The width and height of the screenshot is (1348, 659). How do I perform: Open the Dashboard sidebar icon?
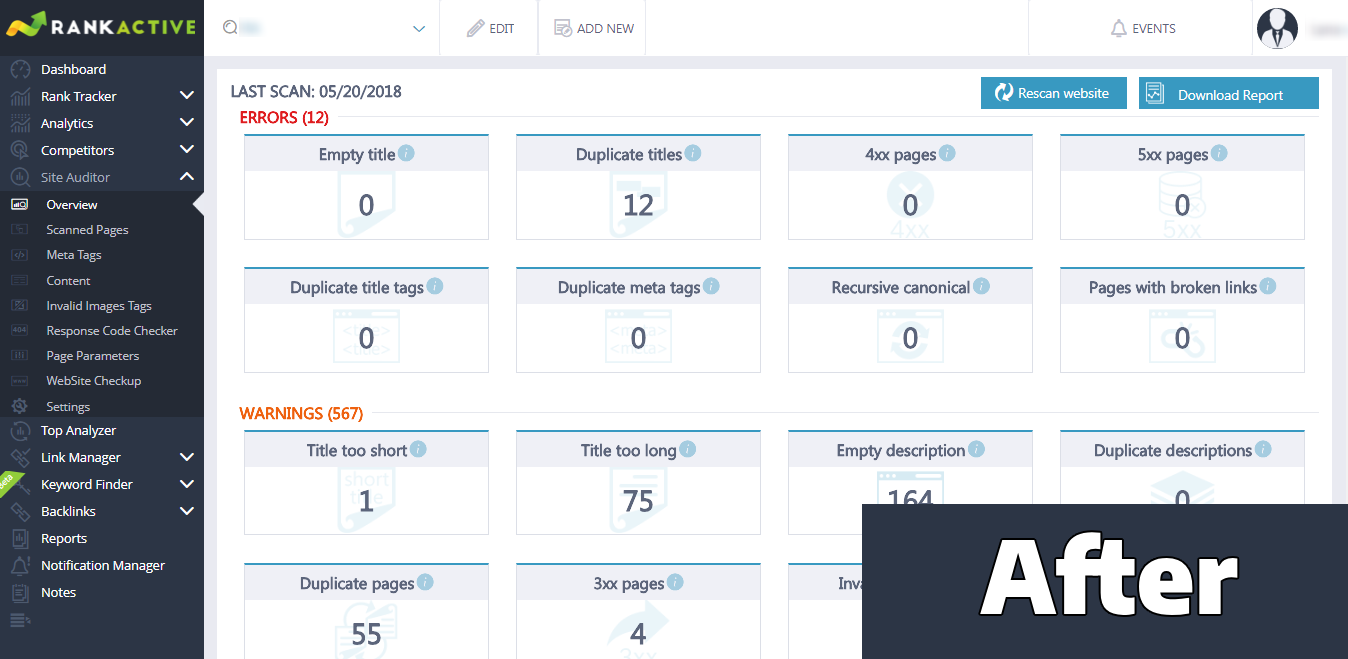tap(20, 69)
